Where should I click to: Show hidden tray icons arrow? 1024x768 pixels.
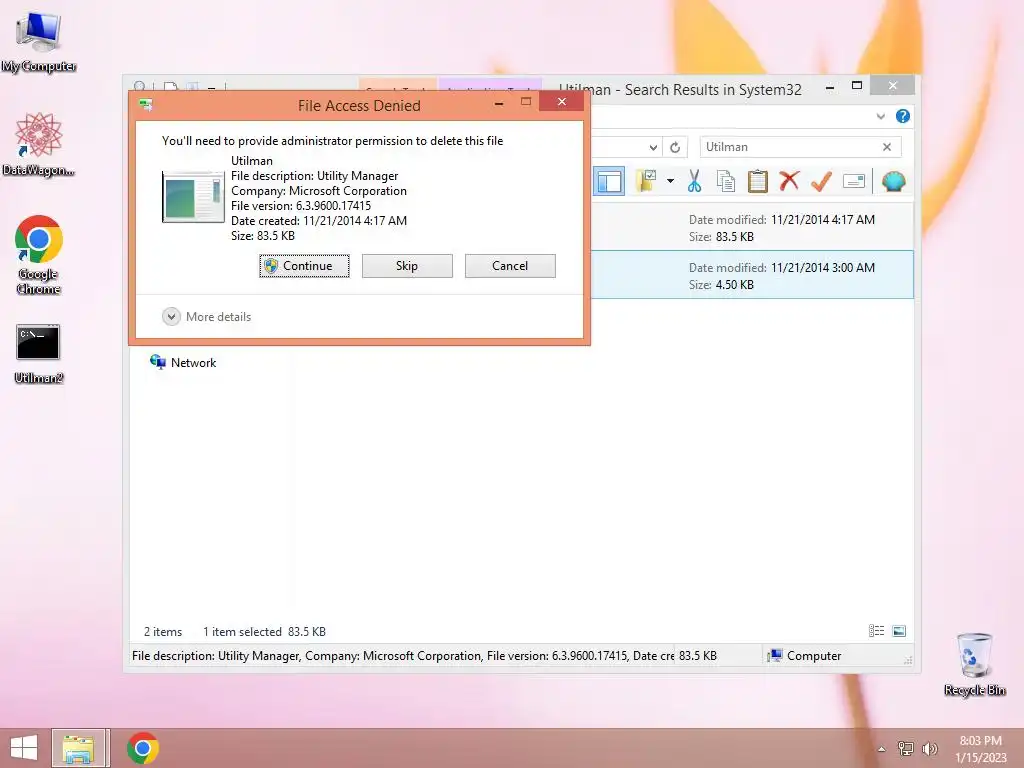tap(882, 749)
